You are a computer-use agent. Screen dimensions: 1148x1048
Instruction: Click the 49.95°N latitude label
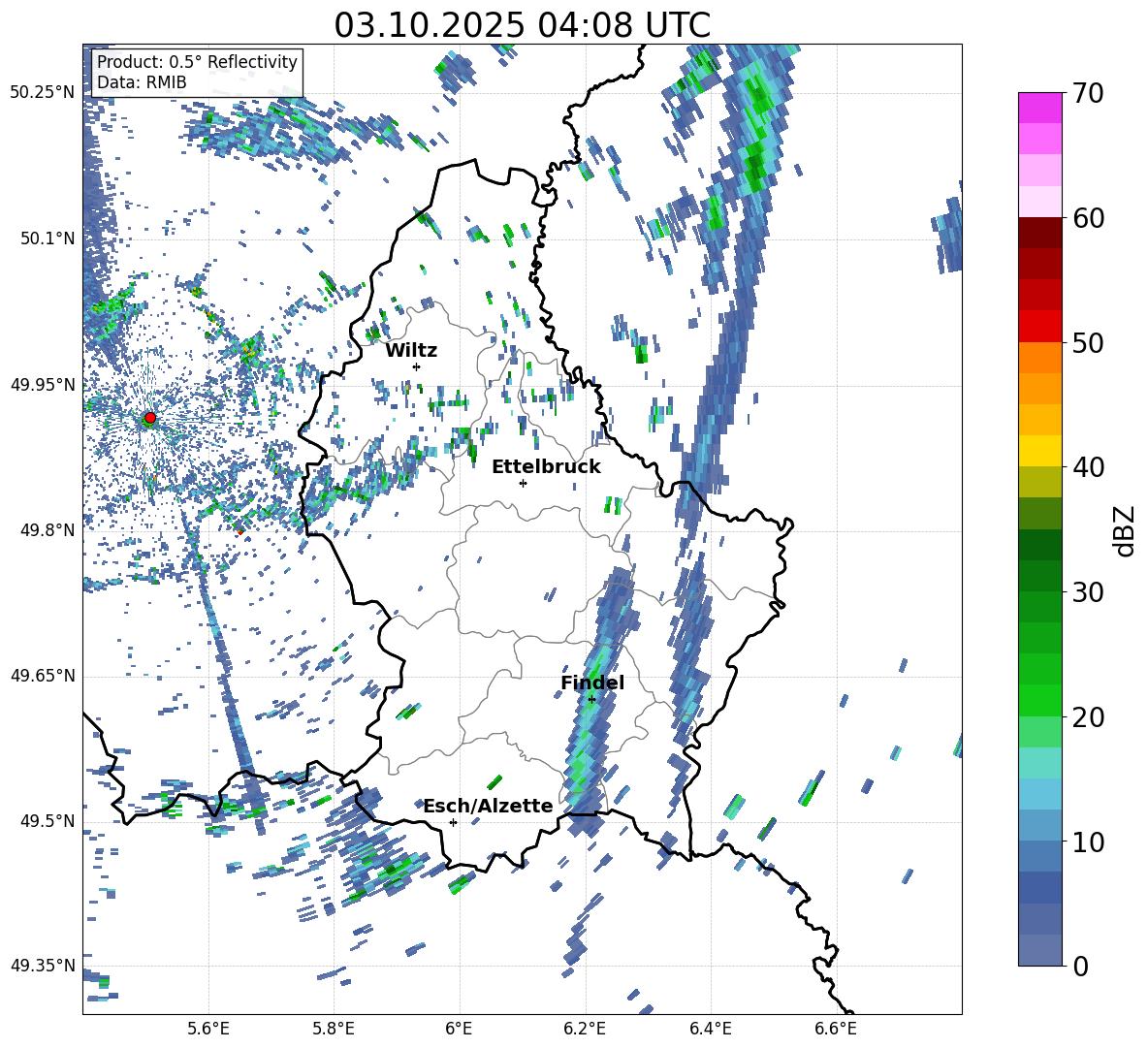click(43, 384)
